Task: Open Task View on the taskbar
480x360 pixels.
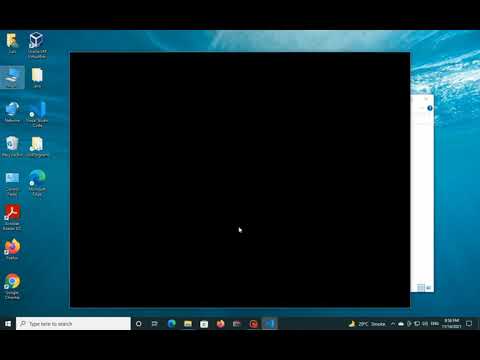Action: (x=155, y=323)
